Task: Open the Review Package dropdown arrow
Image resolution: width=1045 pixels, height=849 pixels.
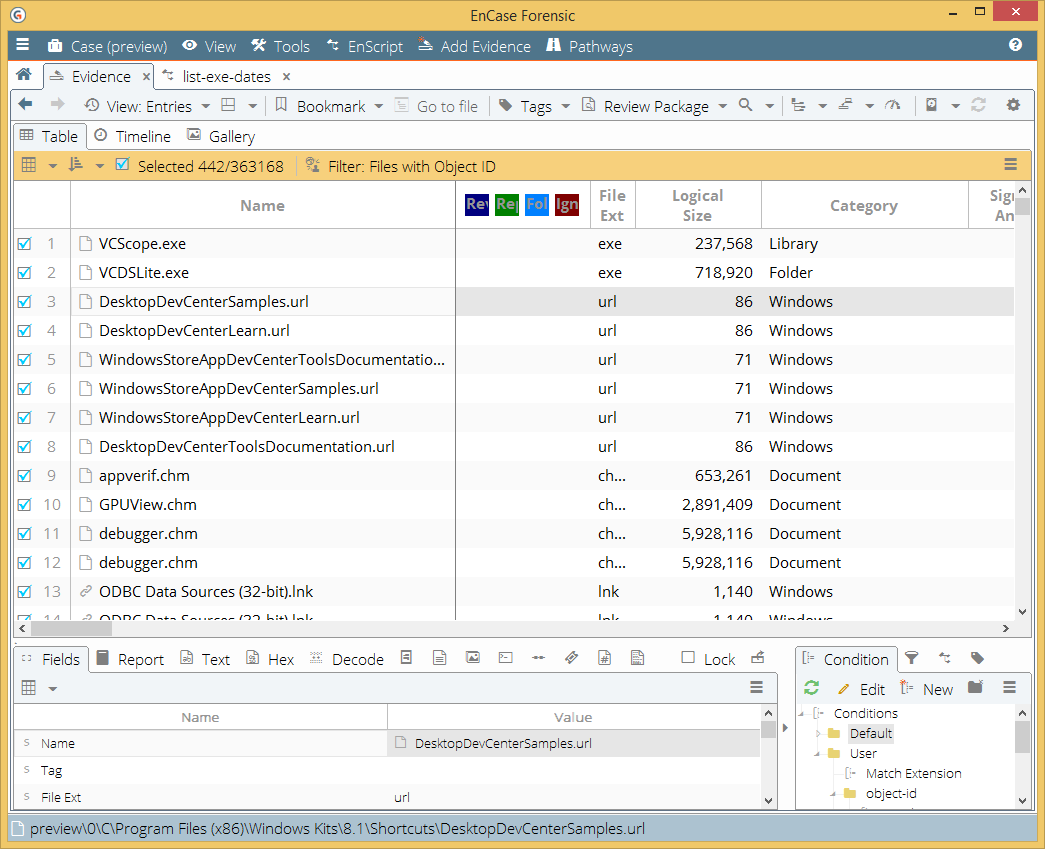Action: coord(722,106)
